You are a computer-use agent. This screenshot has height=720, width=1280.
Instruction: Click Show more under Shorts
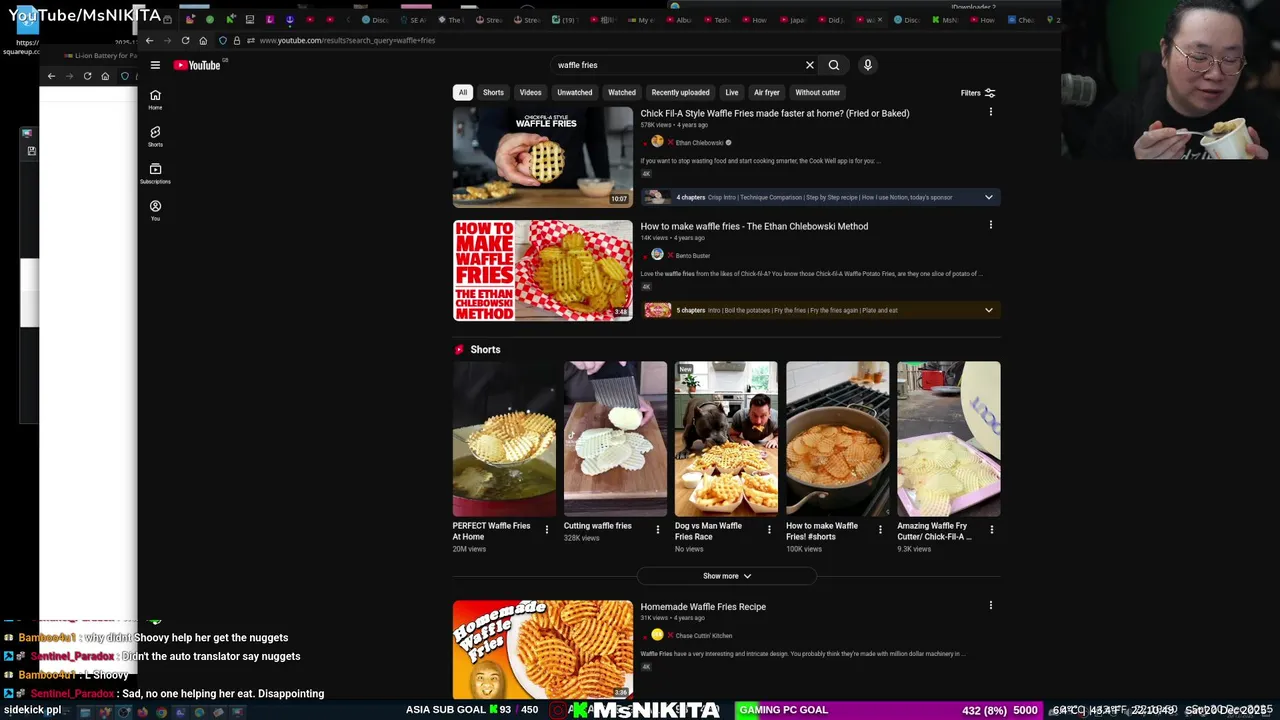coord(727,576)
